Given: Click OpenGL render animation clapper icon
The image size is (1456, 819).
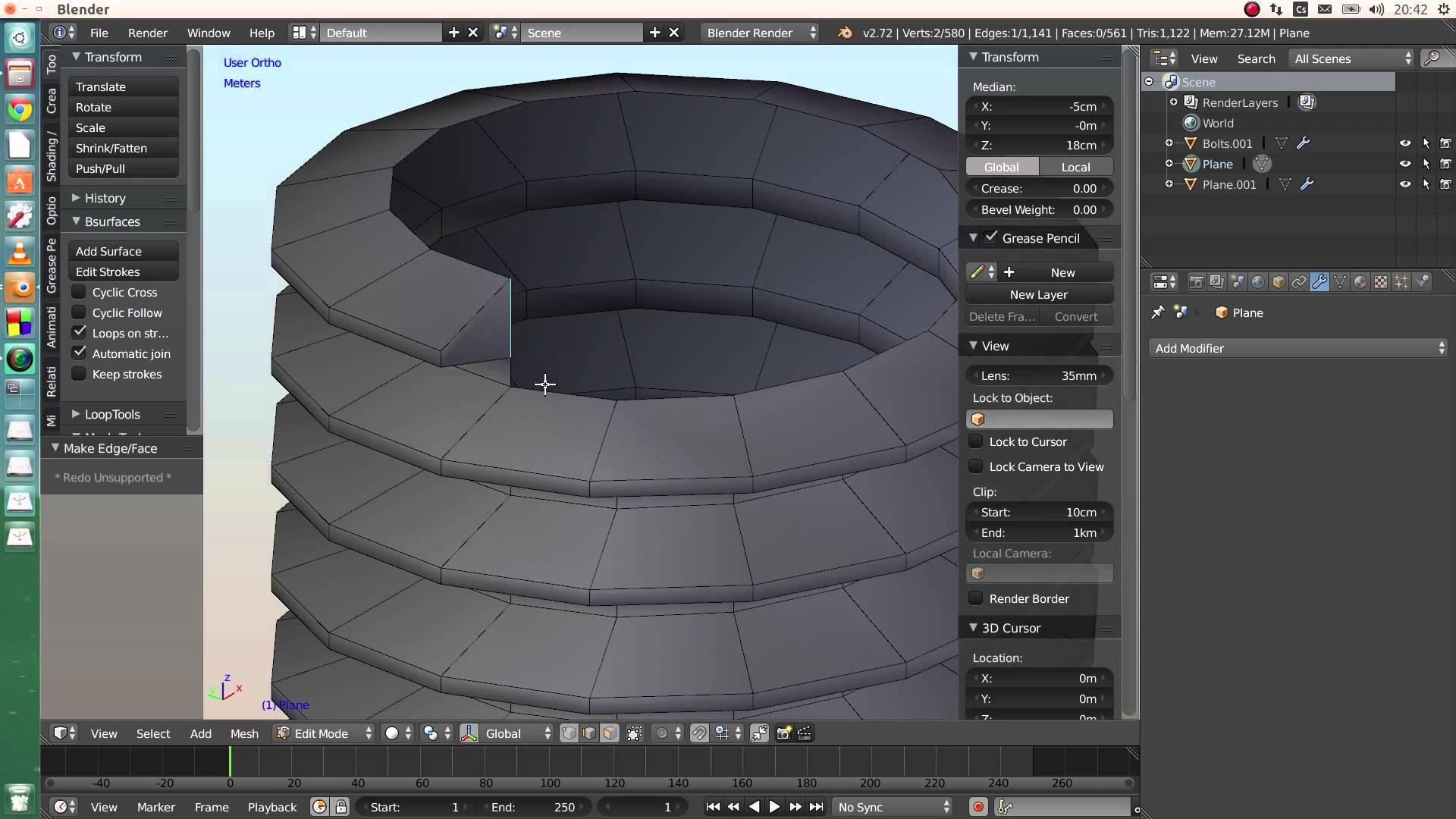Looking at the screenshot, I should coord(804,733).
